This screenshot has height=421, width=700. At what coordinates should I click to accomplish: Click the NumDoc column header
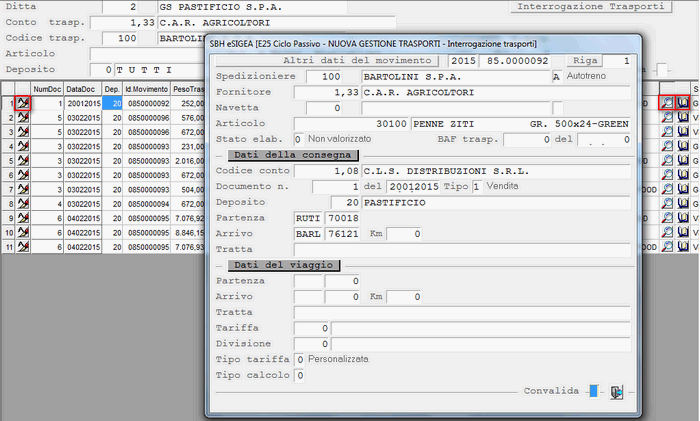coord(47,89)
